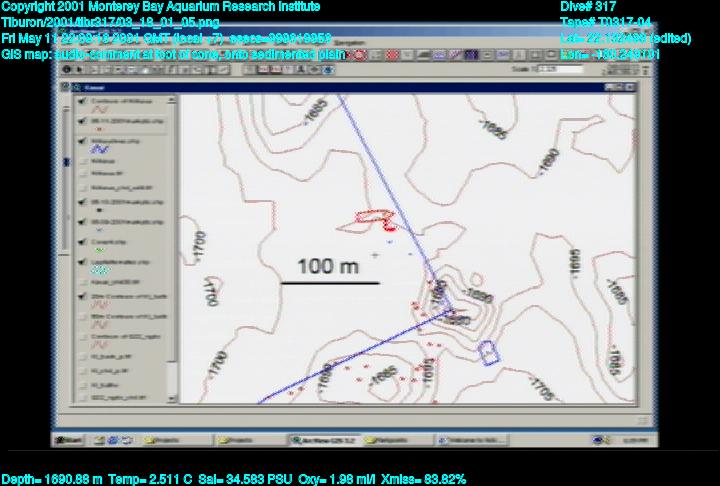Open the Windows Start menu
The height and width of the screenshot is (486, 720).
click(69, 440)
